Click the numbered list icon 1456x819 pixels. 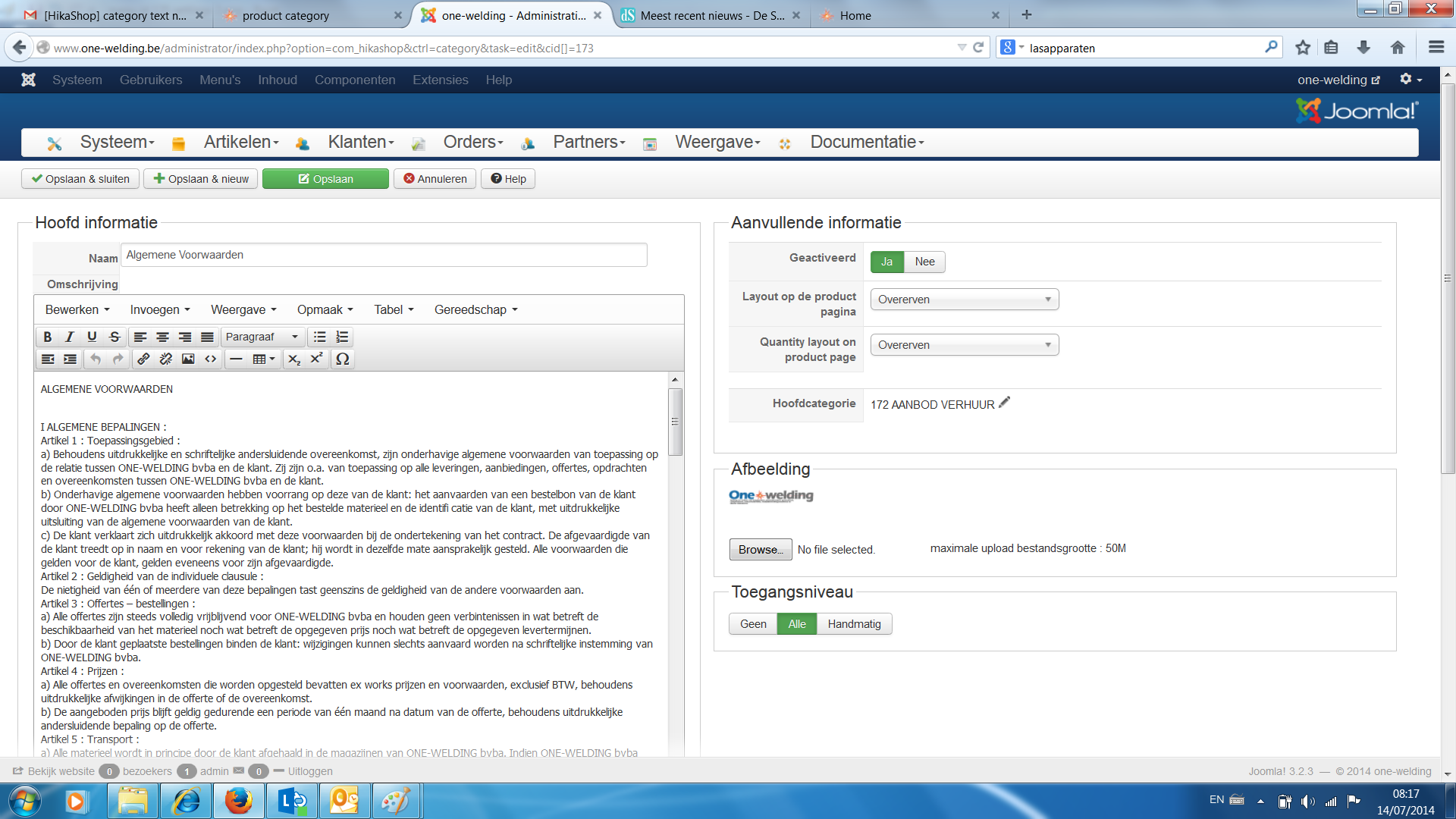point(342,337)
